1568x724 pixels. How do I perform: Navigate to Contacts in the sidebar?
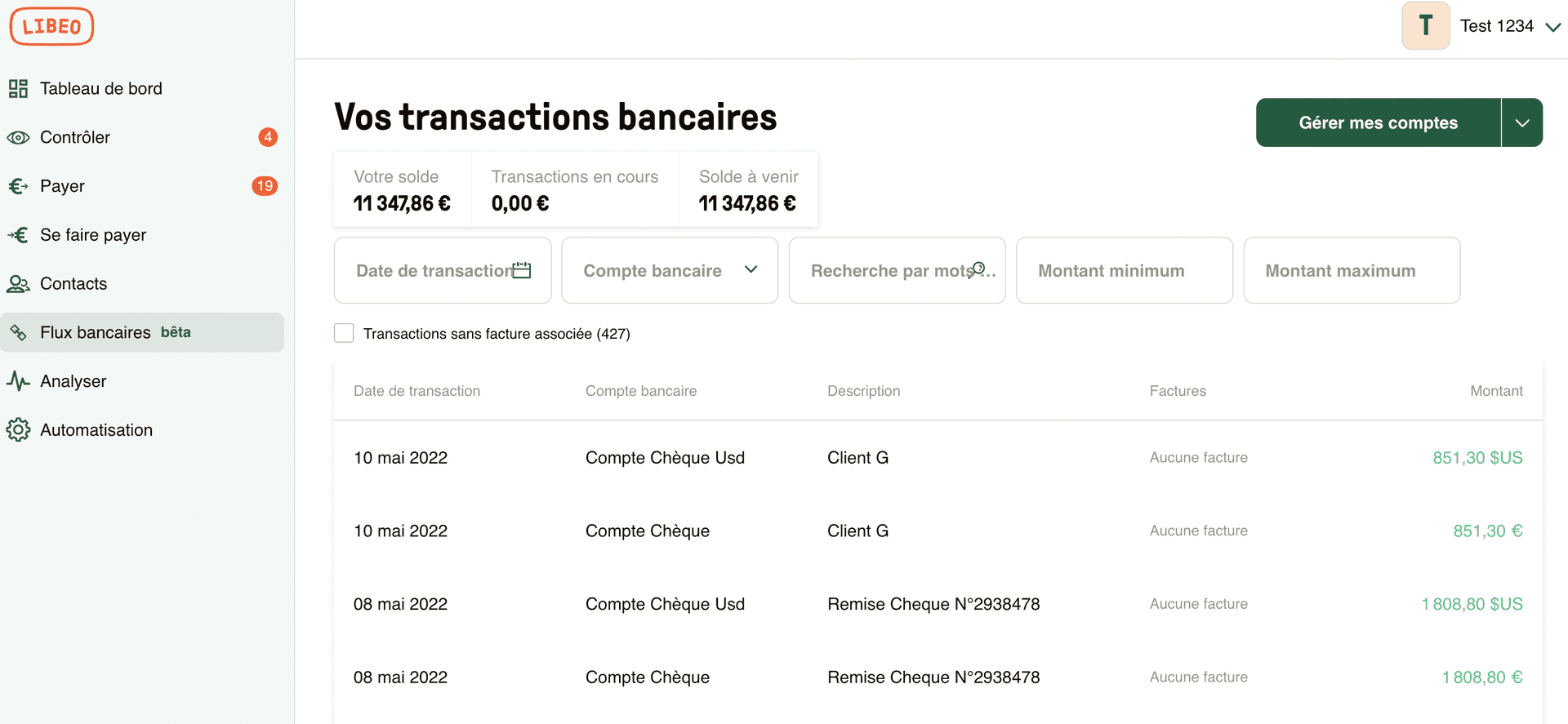coord(73,283)
